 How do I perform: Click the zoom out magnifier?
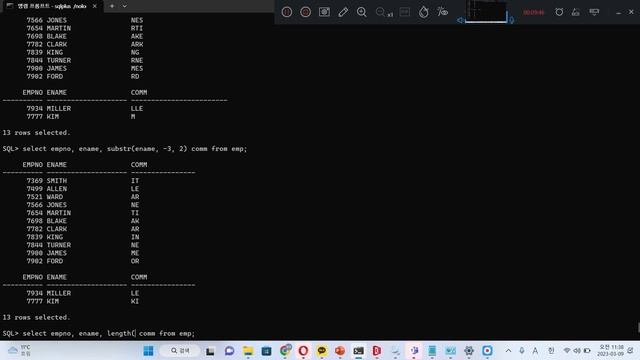(380, 12)
